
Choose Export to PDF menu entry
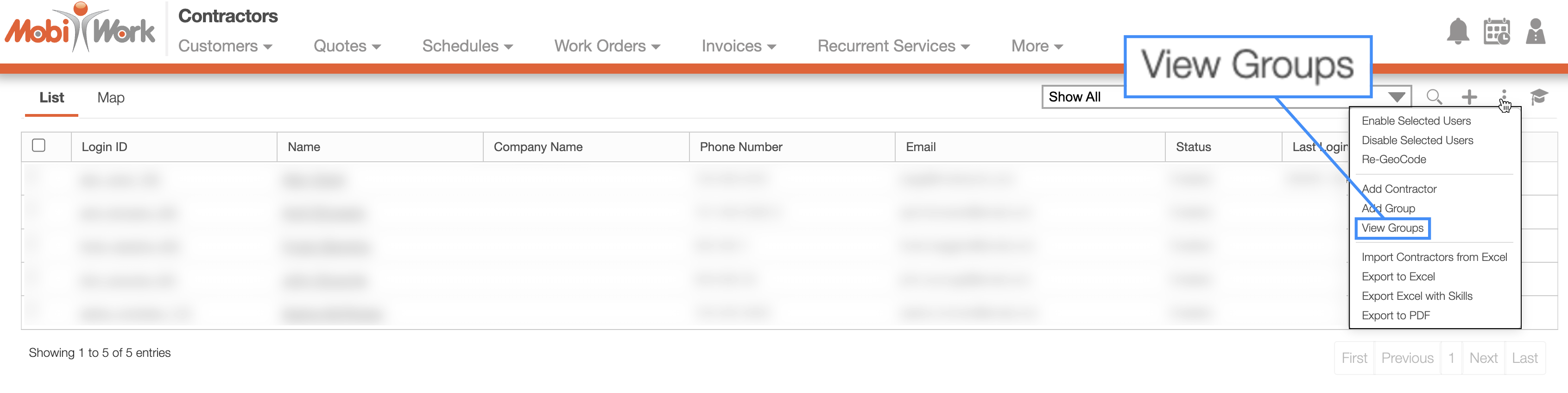[x=1395, y=316]
